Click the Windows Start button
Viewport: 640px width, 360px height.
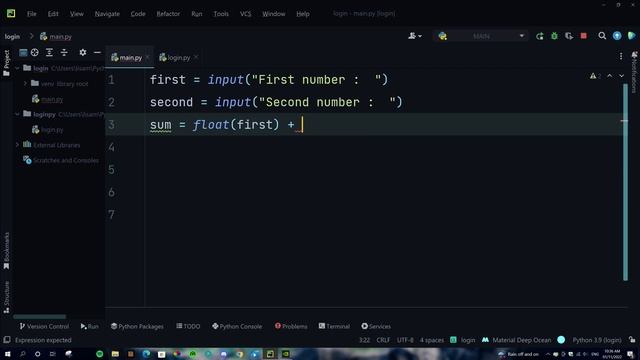7,354
